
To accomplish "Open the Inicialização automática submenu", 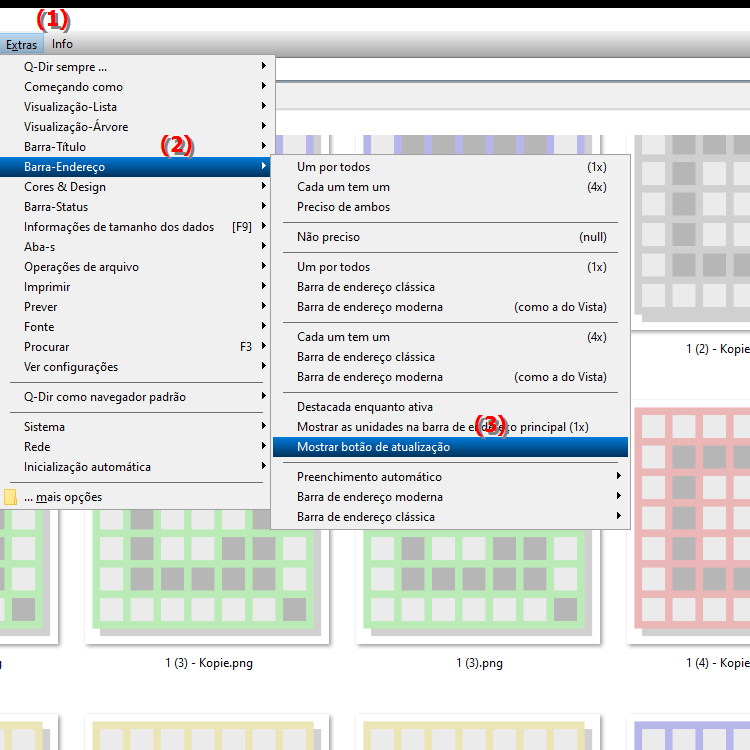I will click(x=136, y=467).
